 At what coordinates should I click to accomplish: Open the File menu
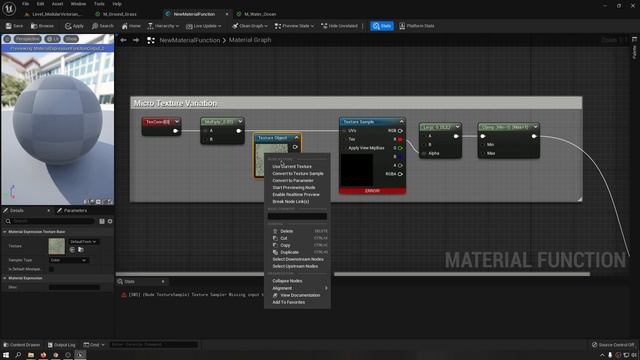pyautogui.click(x=25, y=4)
